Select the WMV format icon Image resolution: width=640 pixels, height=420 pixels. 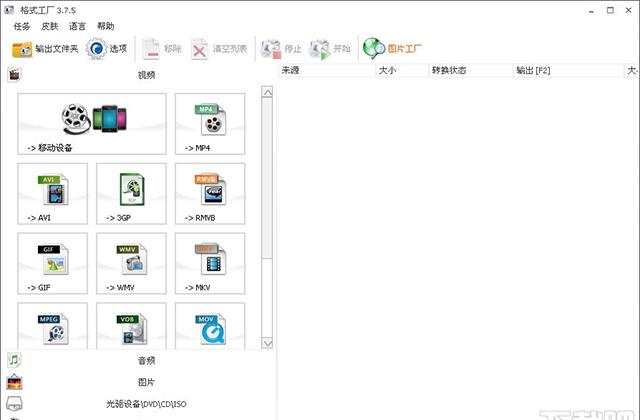coord(132,264)
